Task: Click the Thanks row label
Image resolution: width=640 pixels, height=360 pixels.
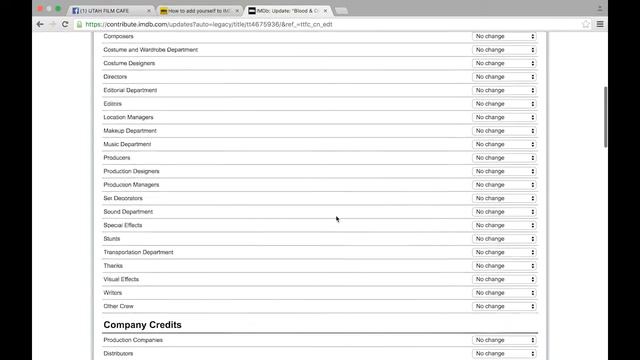Action: (113, 266)
